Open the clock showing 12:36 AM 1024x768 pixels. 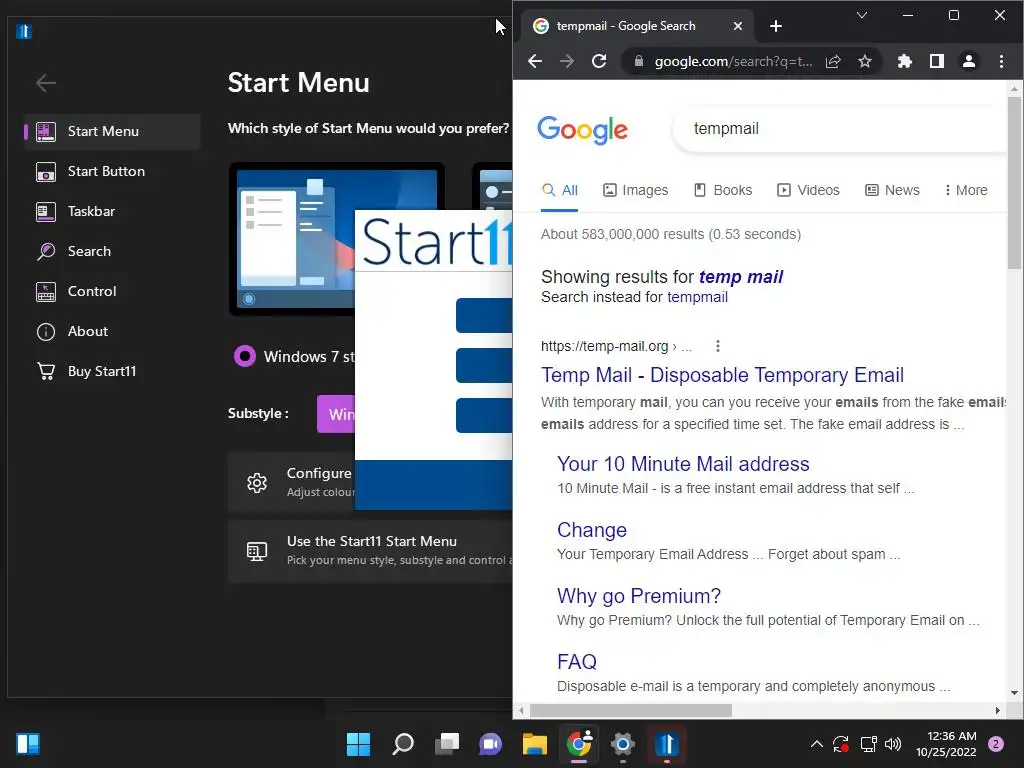point(946,744)
